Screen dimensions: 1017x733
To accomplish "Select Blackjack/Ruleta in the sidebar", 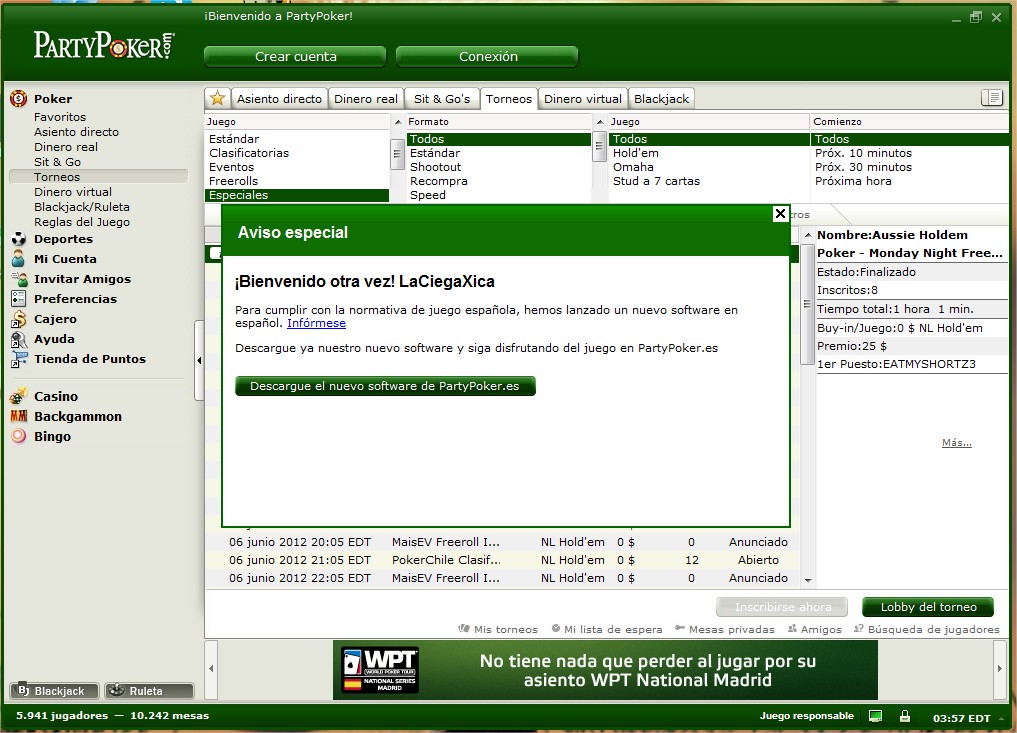I will coord(82,207).
